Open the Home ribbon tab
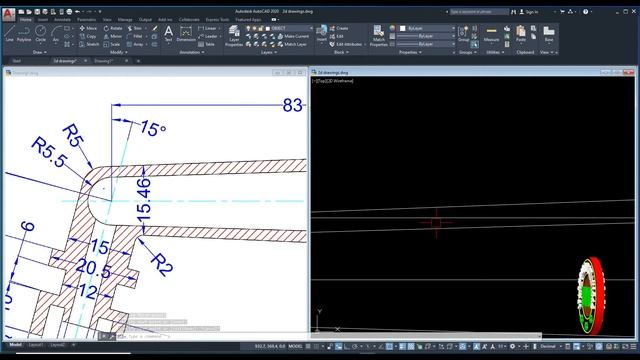Viewport: 640px width, 360px height. click(x=26, y=19)
